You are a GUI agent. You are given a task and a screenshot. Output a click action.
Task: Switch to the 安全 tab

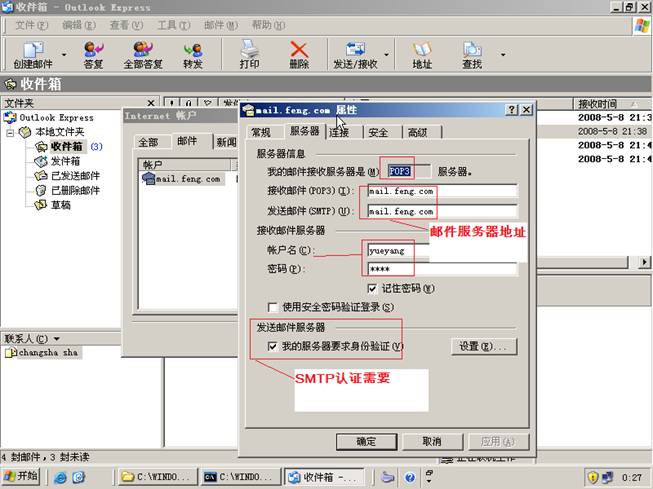(x=378, y=132)
